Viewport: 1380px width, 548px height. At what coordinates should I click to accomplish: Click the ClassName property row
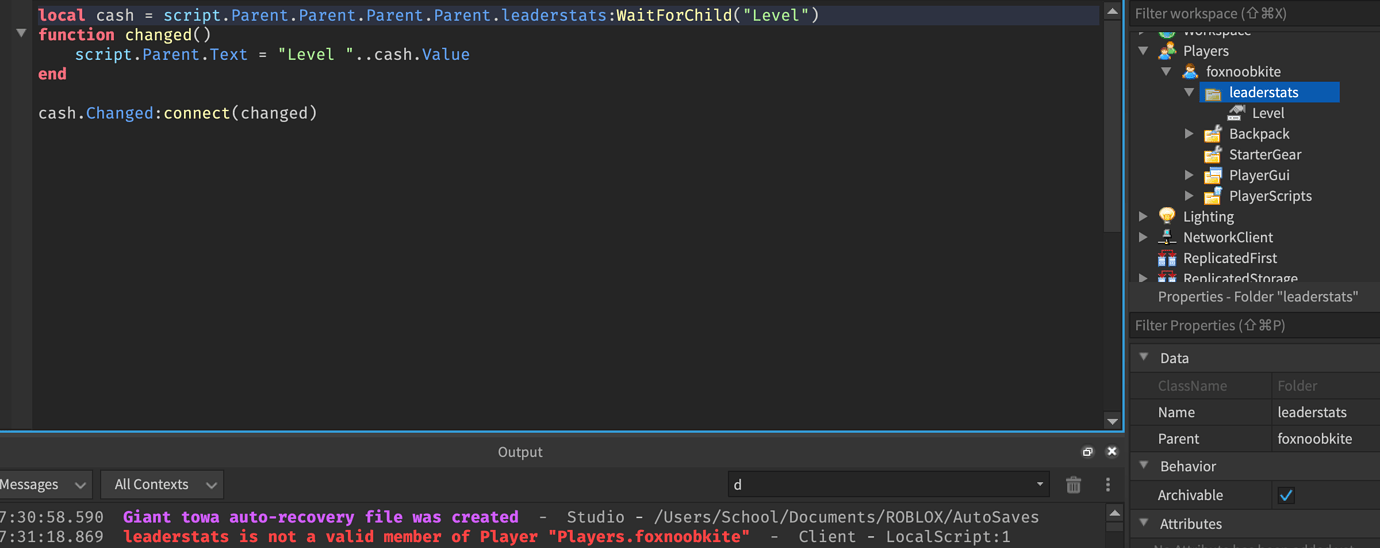point(1255,385)
